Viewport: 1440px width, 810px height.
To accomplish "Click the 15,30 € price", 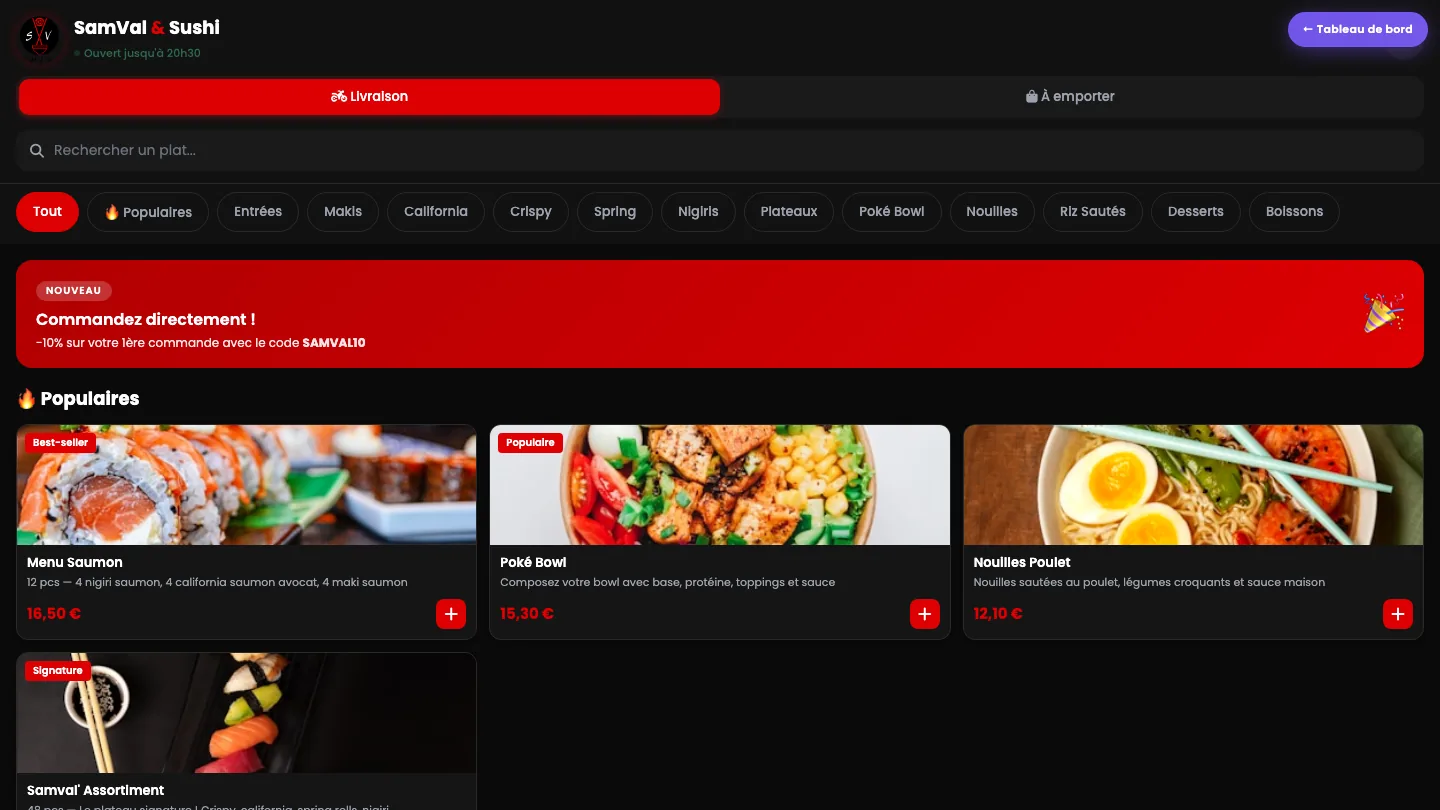I will point(527,614).
